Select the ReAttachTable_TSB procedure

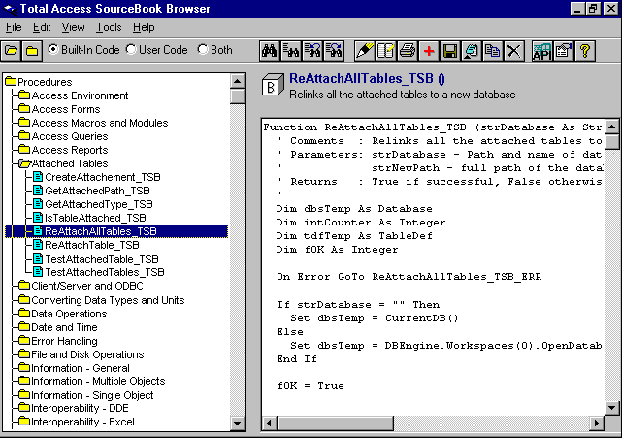[x=92, y=245]
